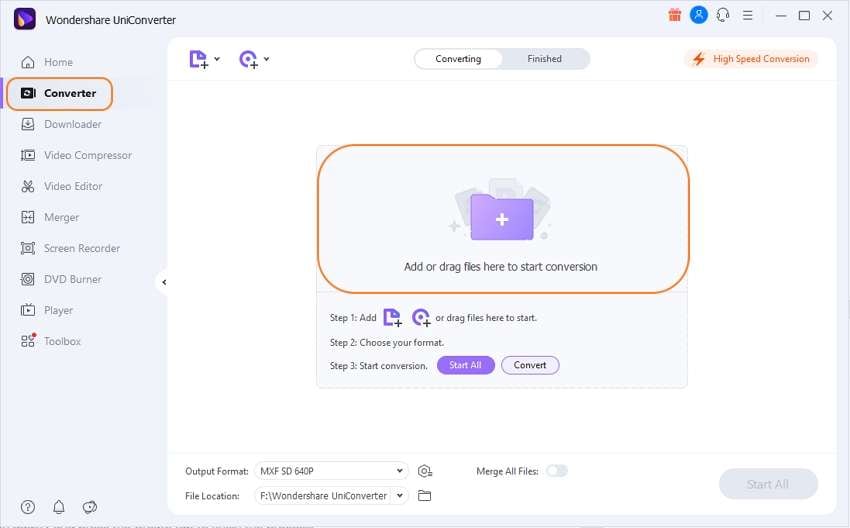This screenshot has height=528, width=850.
Task: Click the Add Files icon in top toolbar
Action: [198, 59]
